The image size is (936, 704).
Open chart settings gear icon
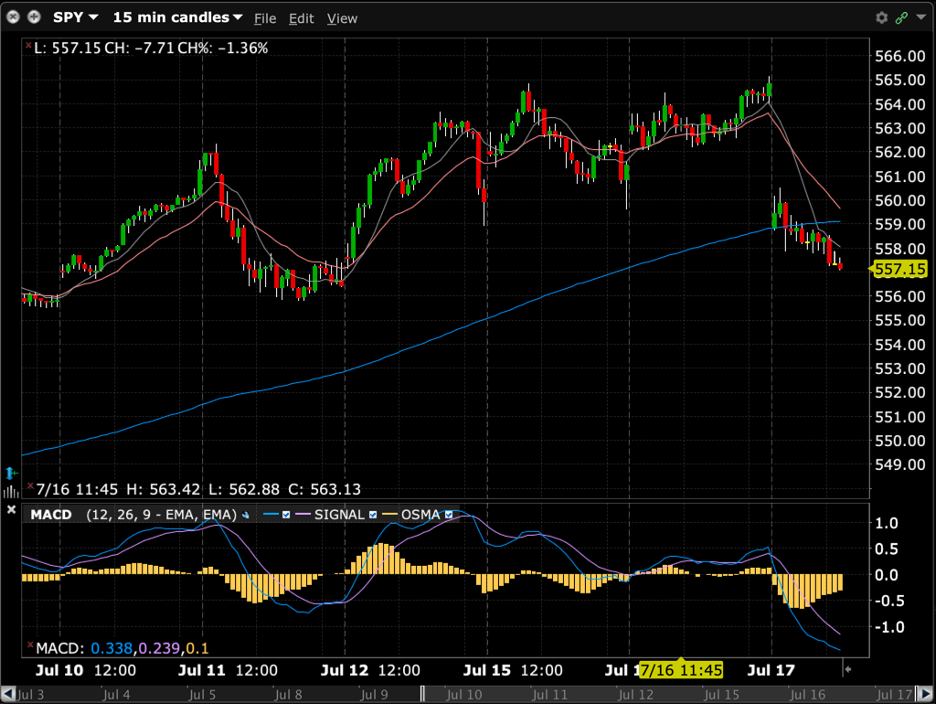[882, 18]
